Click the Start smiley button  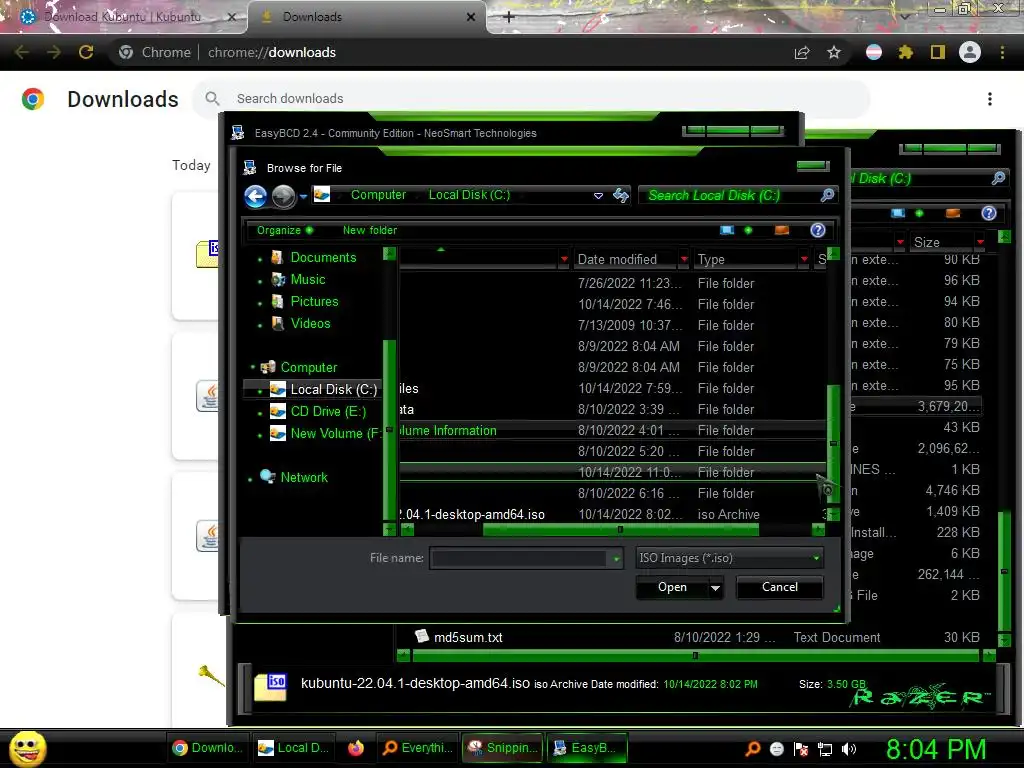point(27,748)
